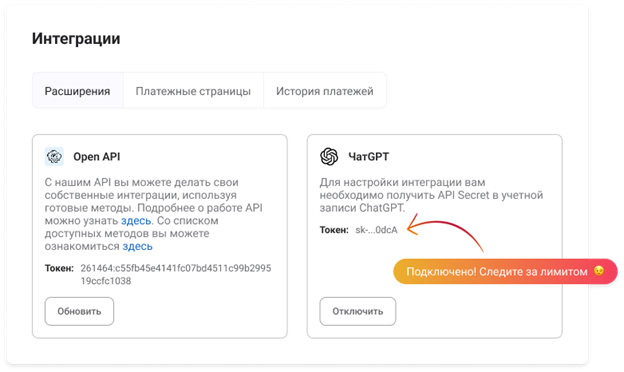
Task: Click the ChatGPT API Secret description text
Action: [x=431, y=195]
